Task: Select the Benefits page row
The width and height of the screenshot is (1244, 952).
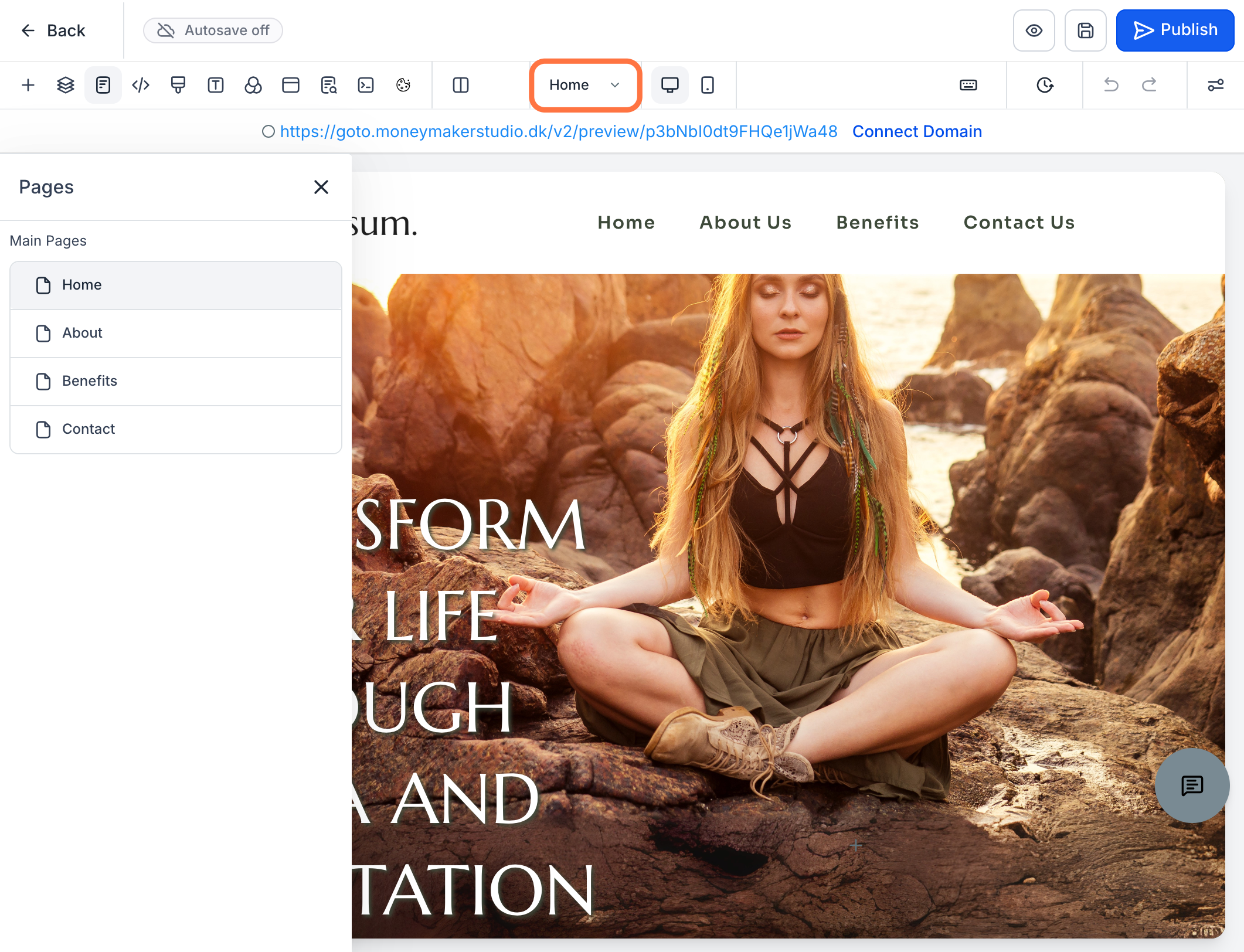Action: point(176,381)
